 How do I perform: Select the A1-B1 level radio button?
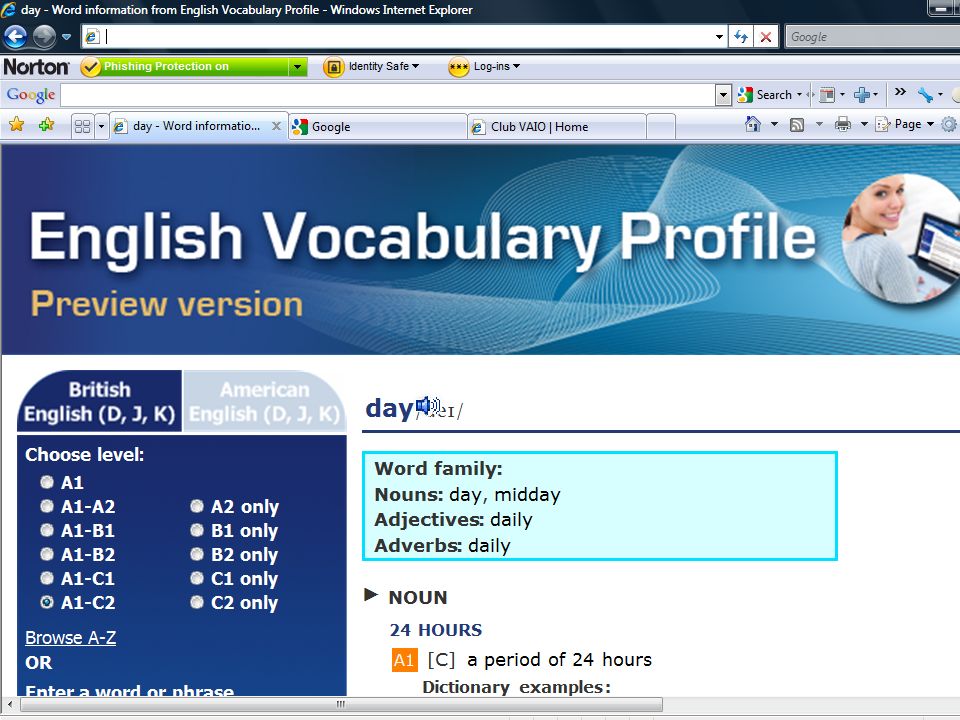(47, 530)
